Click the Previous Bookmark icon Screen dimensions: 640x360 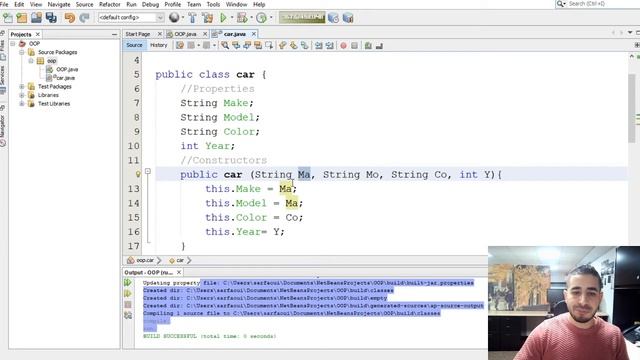pos(282,46)
